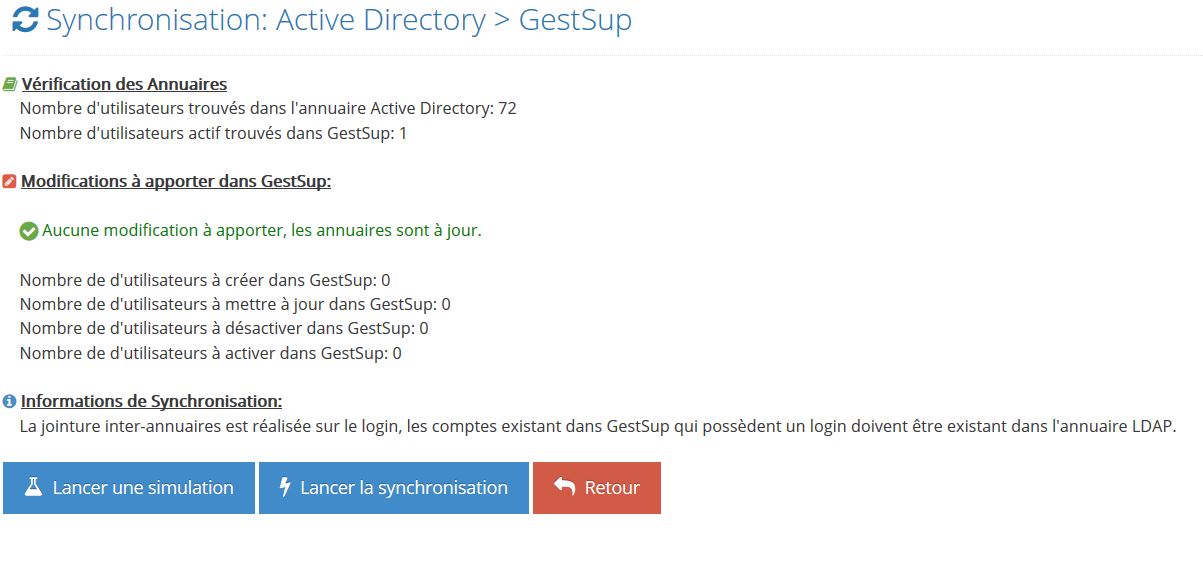Click the sync refresh icon in title

(x=25, y=19)
